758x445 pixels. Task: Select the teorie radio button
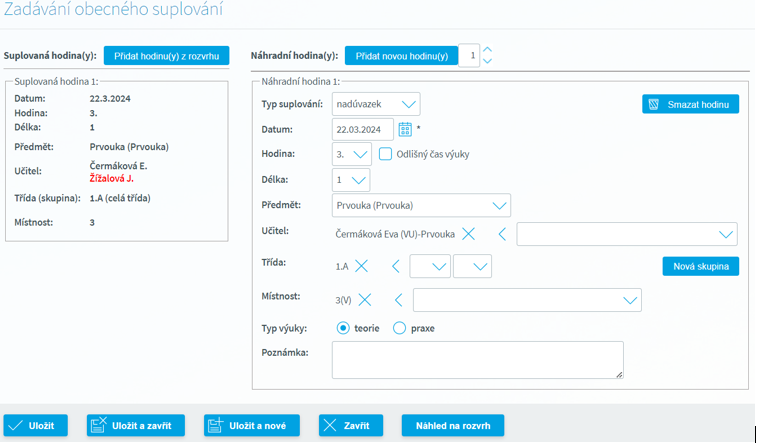(x=343, y=328)
